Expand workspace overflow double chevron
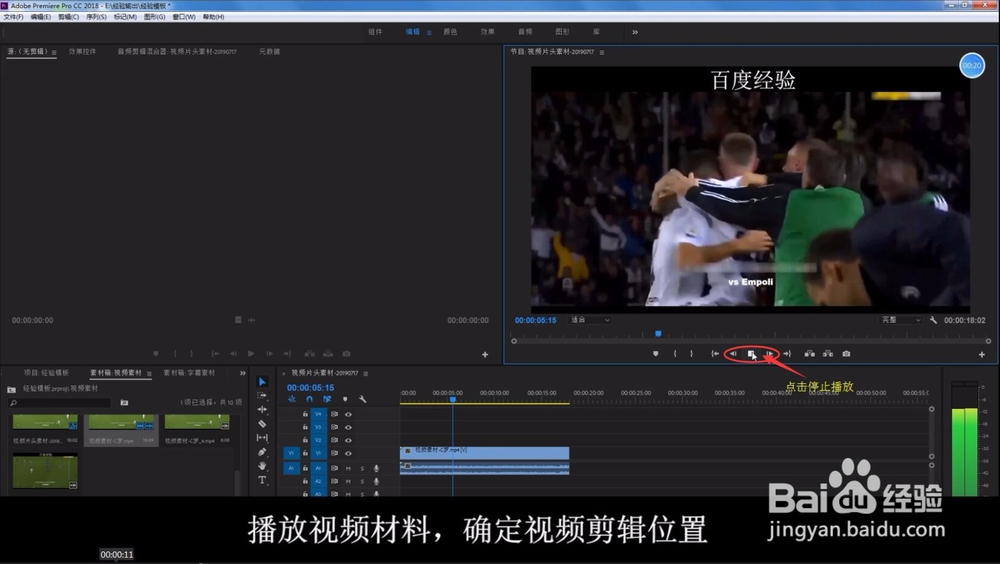Screen dimensions: 1000x564 pos(635,32)
